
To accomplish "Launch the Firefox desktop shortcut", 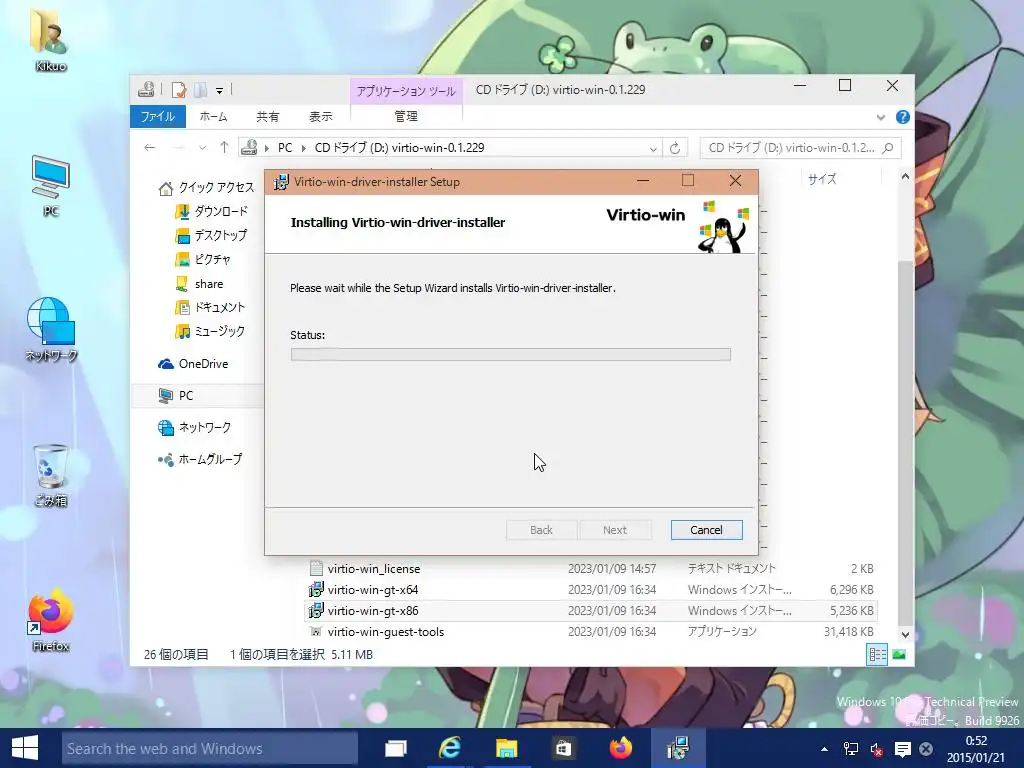I will 50,620.
